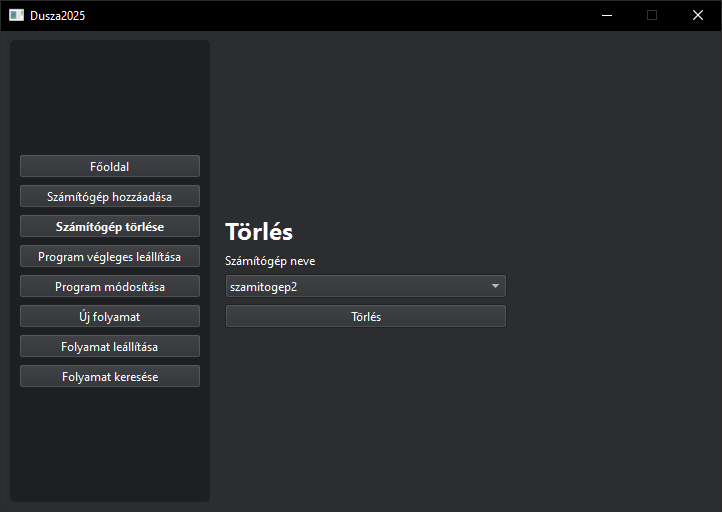
Task: Open Program végleges leállítása page
Action: [110, 256]
